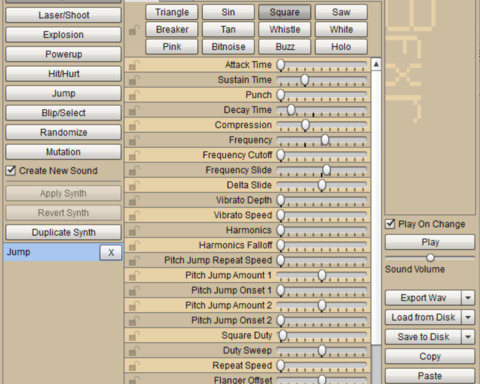Click the Duplicate Synth button
The image size is (480, 384).
pyautogui.click(x=63, y=232)
